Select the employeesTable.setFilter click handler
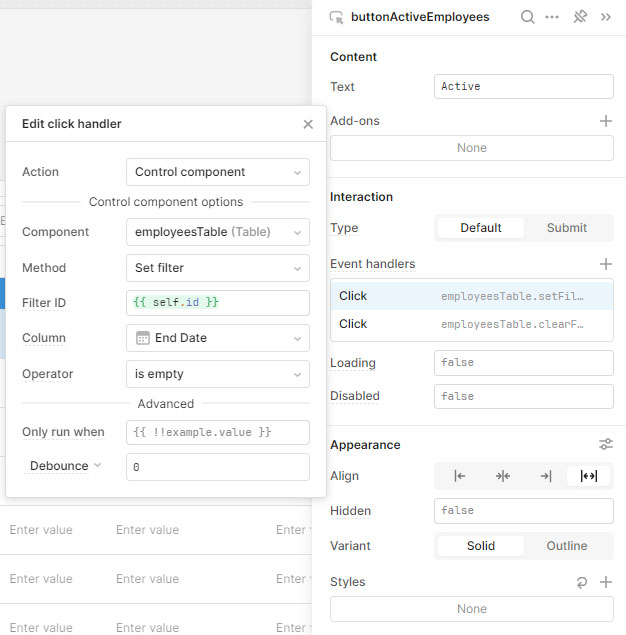Screen dimensions: 626x635 (x=471, y=296)
